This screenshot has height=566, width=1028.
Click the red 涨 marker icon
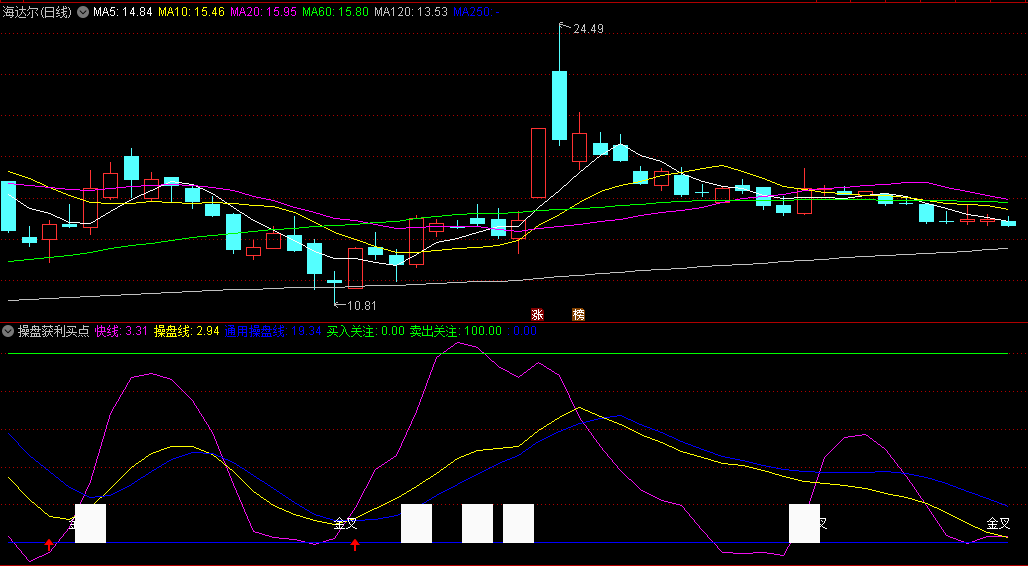(538, 314)
